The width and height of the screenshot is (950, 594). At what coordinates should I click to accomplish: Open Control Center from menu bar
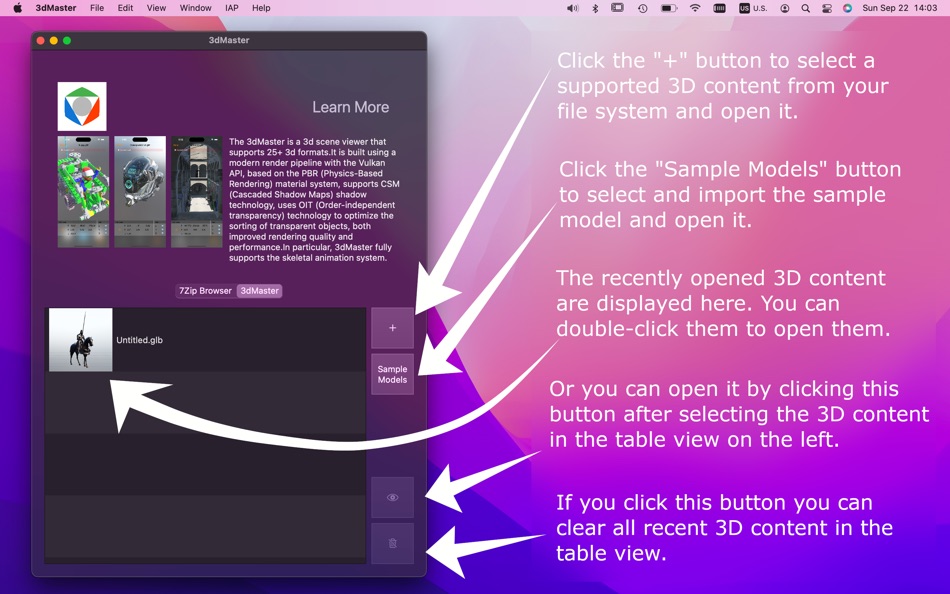click(826, 8)
